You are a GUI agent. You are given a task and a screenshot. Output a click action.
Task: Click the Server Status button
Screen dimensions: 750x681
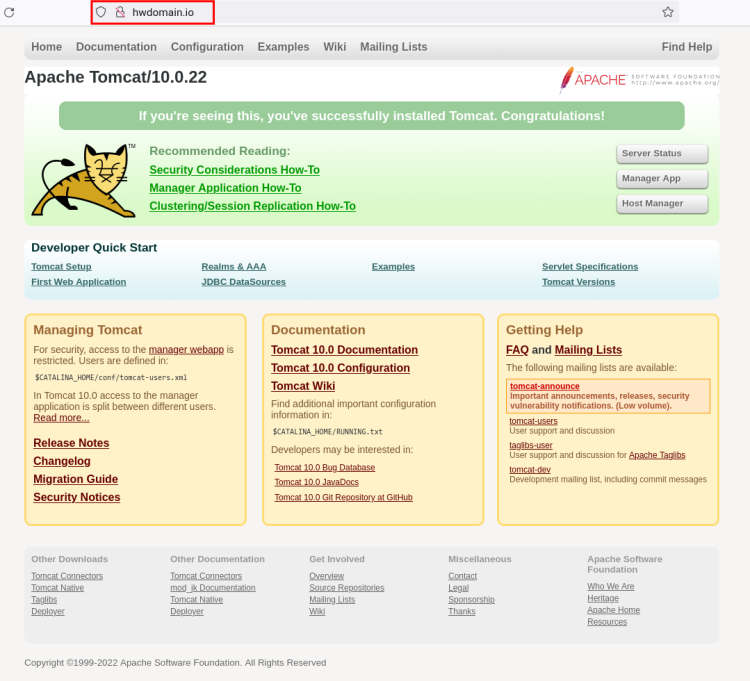coord(662,154)
